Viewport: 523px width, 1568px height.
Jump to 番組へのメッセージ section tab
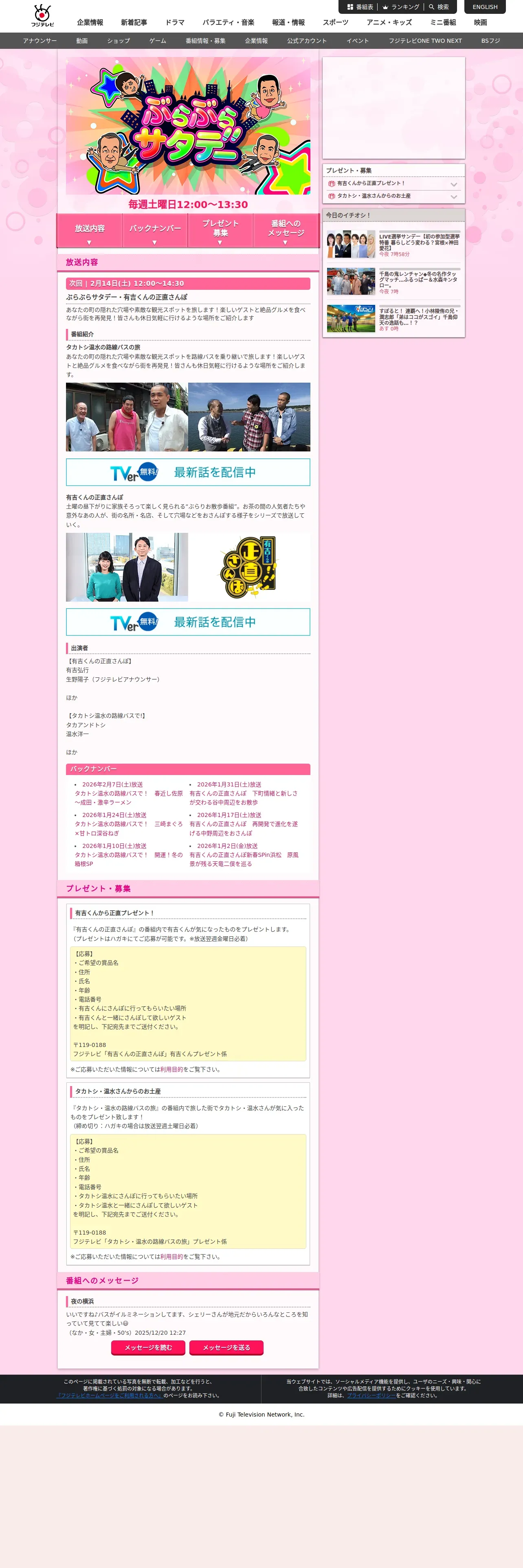pyautogui.click(x=286, y=231)
